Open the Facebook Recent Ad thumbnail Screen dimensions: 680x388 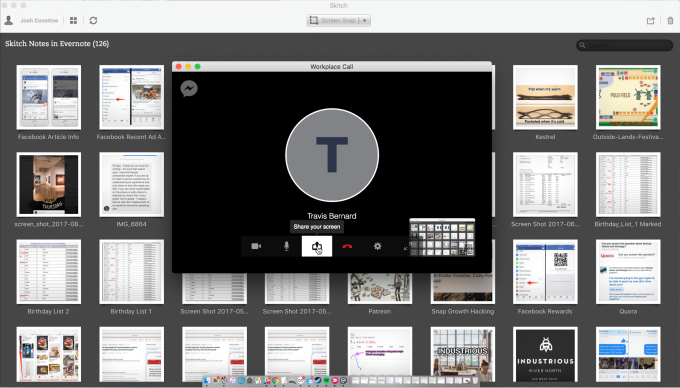(131, 97)
